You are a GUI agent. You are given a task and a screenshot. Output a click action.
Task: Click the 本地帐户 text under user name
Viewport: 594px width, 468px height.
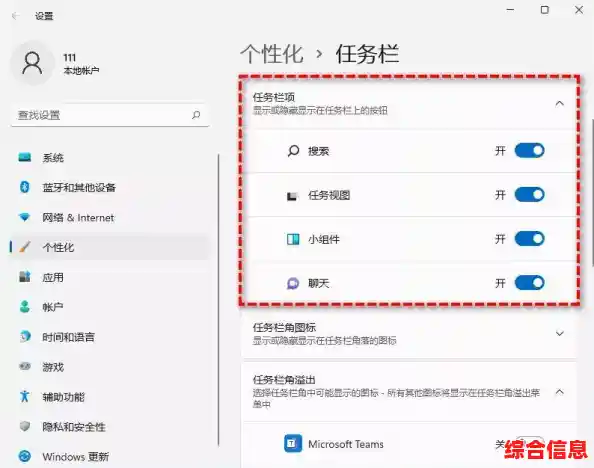tap(81, 70)
